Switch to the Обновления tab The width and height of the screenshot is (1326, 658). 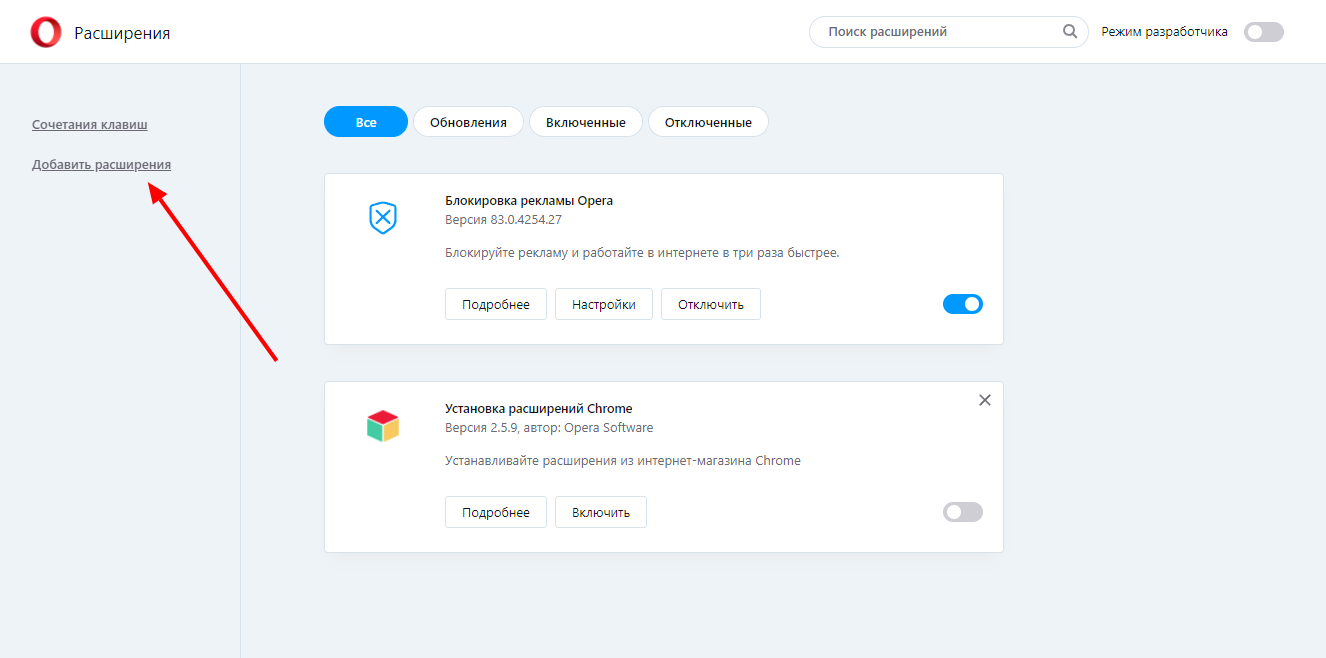tap(468, 122)
